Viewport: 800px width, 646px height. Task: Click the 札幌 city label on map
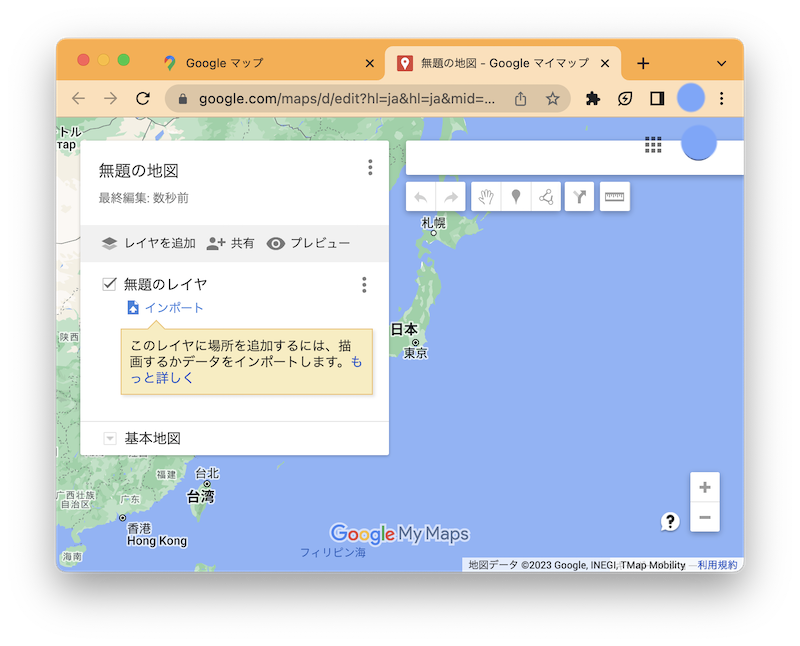433,222
